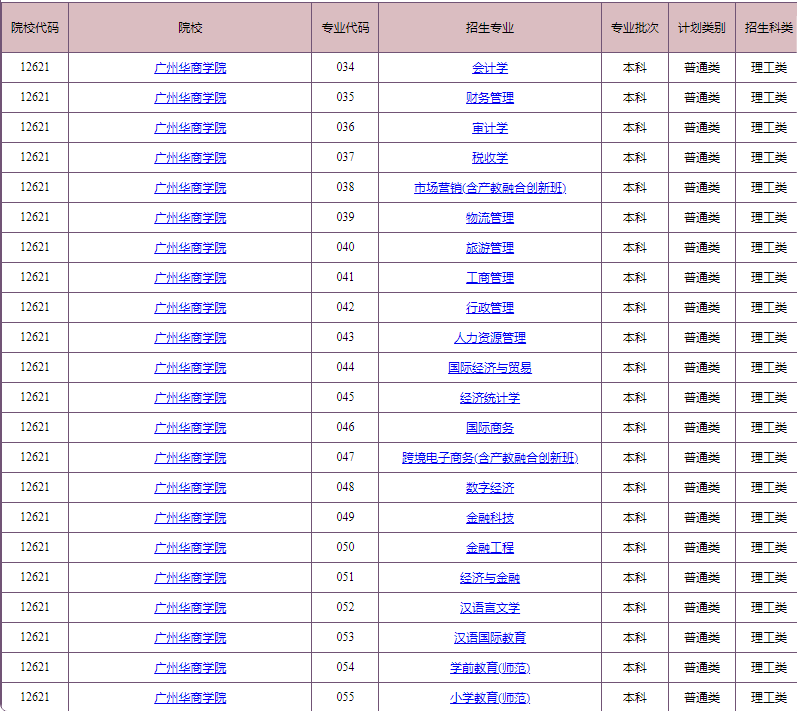Screen dimensions: 797x711
Task: Open 广州华商学院 link in row 039
Action: (190, 218)
